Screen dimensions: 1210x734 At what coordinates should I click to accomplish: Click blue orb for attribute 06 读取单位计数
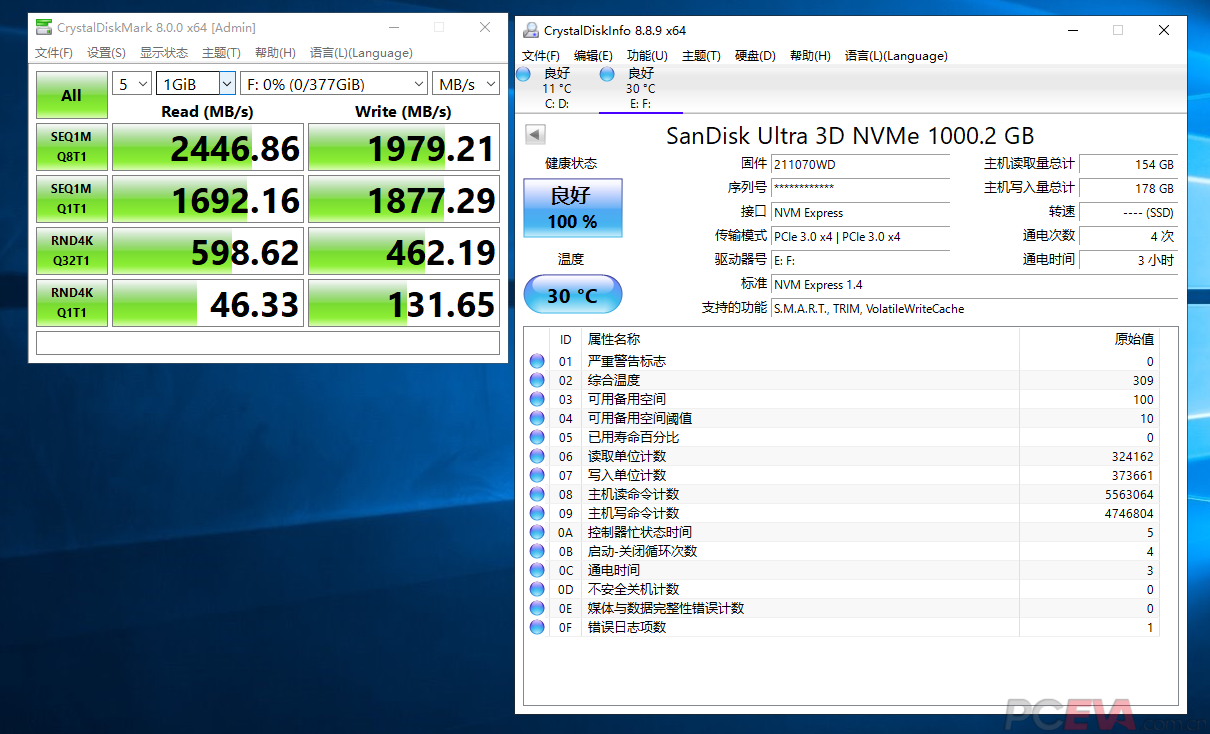coord(538,456)
